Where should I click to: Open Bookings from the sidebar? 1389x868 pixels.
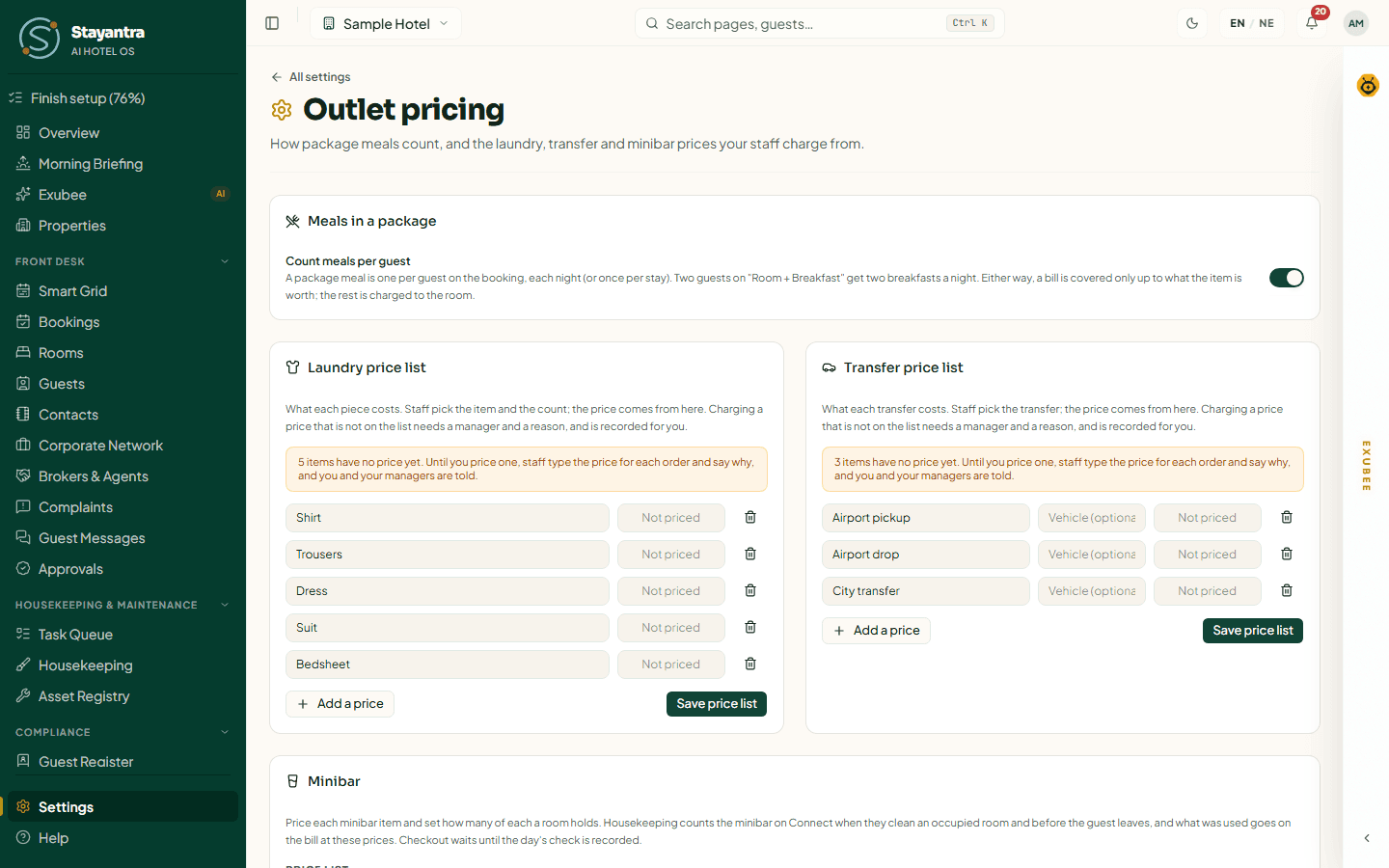123,322
